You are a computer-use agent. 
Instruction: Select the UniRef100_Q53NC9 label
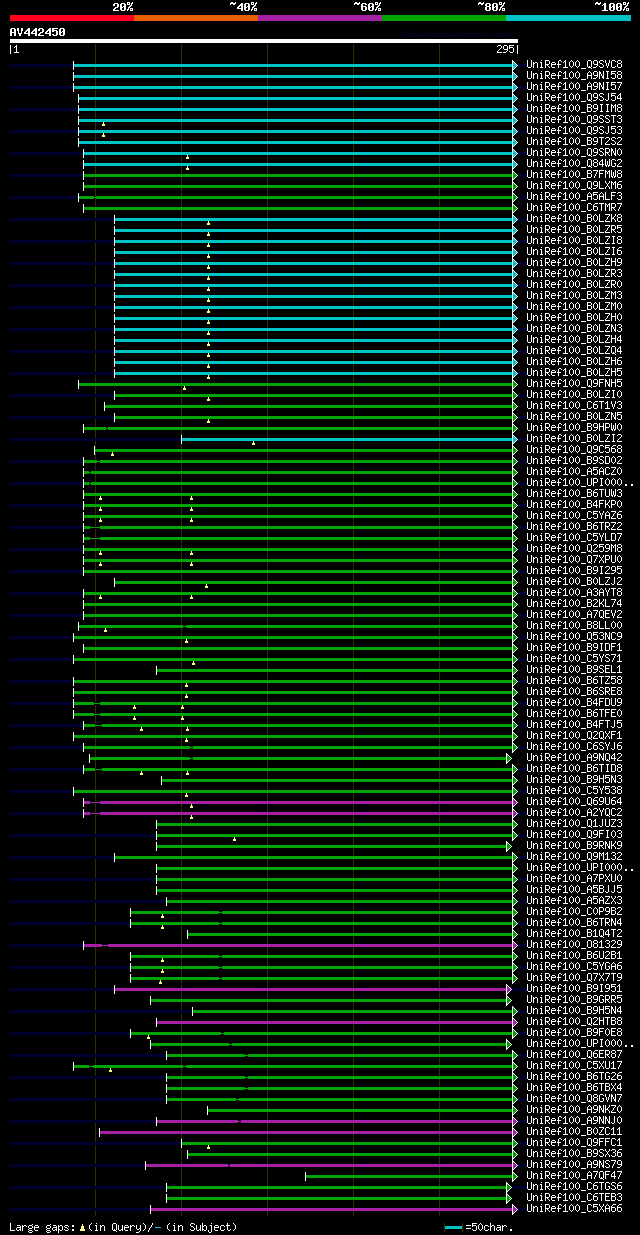coord(574,636)
